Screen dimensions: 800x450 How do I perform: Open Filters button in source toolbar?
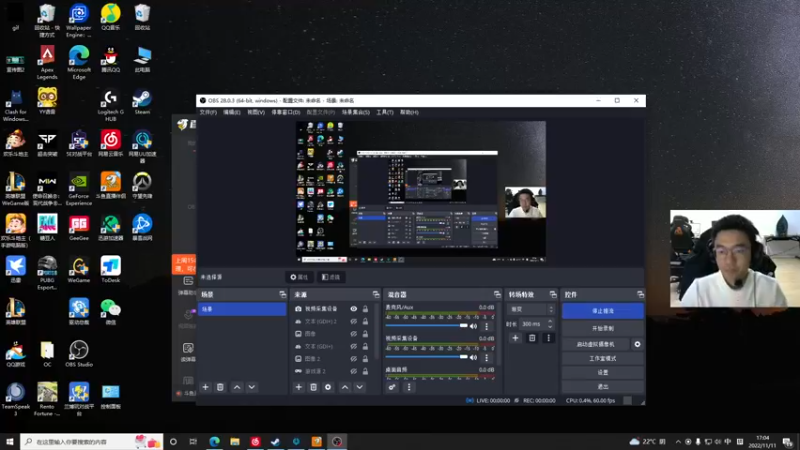pos(331,277)
